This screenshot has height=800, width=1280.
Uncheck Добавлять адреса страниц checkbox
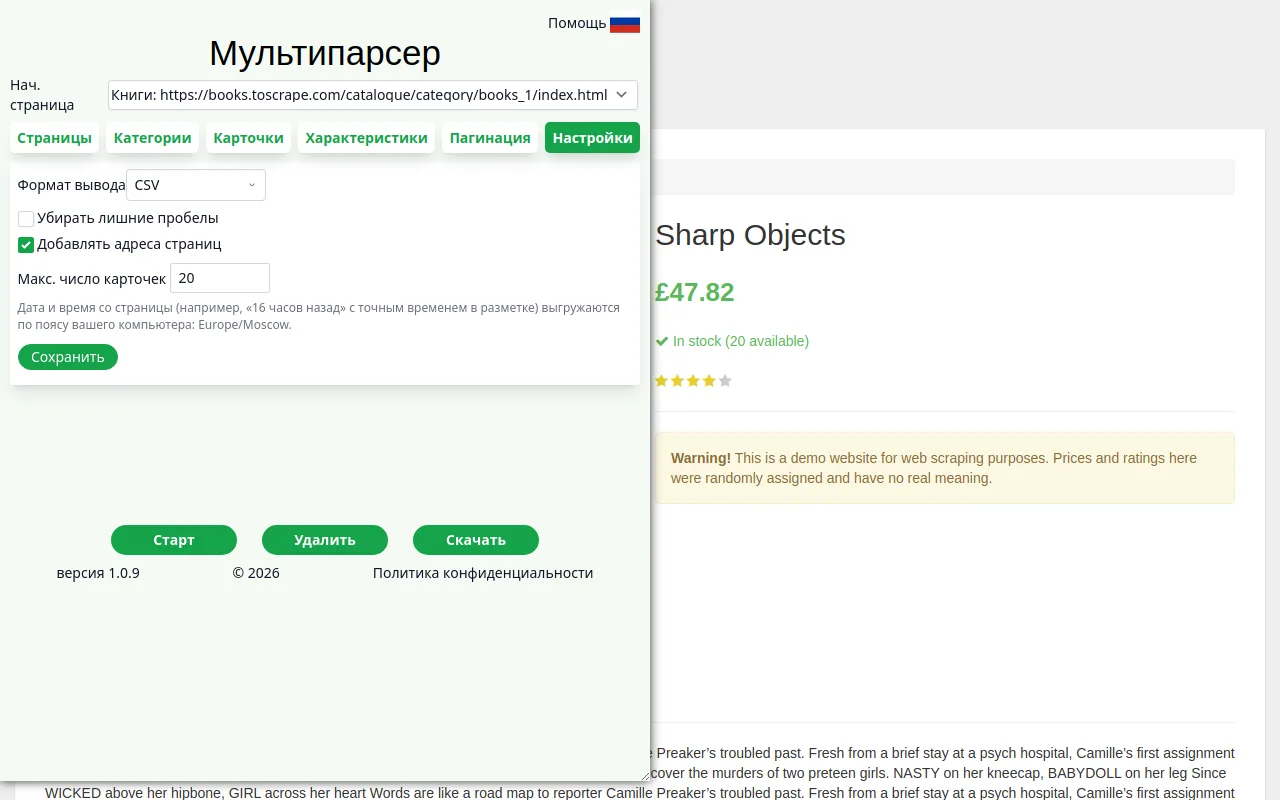pyautogui.click(x=26, y=245)
